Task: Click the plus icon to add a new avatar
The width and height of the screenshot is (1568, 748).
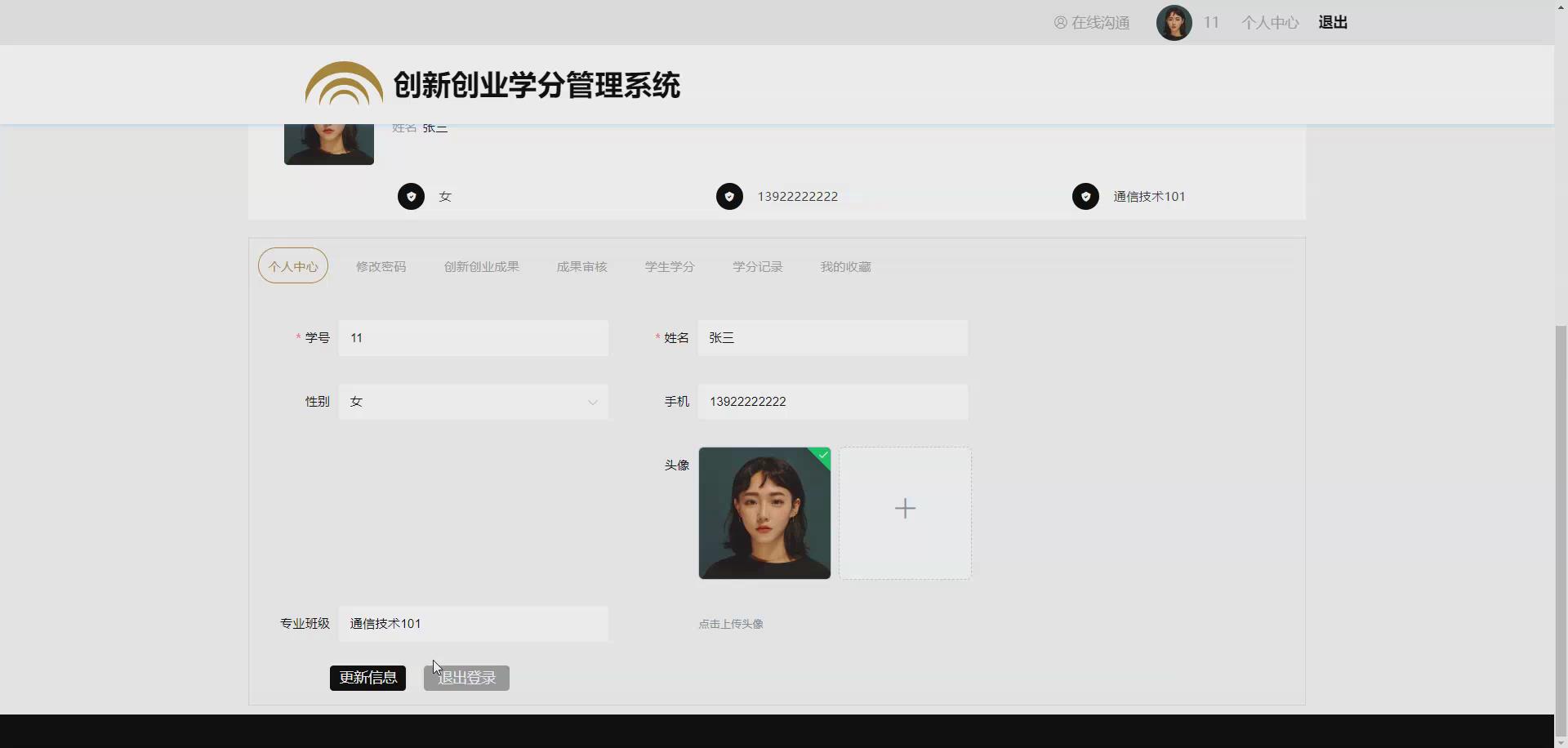Action: click(x=905, y=508)
